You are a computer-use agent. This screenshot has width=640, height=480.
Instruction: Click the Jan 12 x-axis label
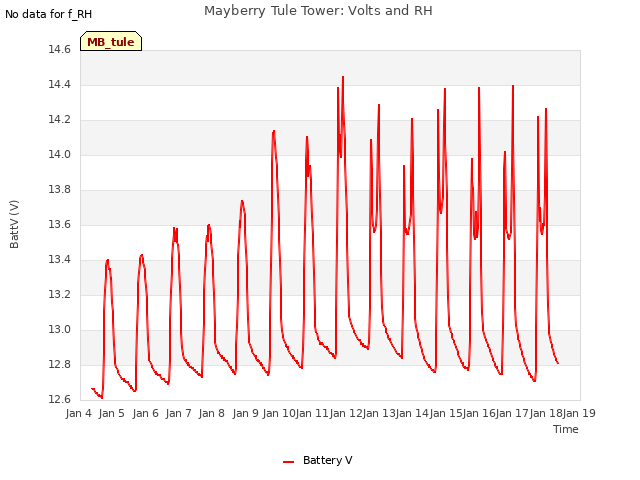click(x=346, y=413)
